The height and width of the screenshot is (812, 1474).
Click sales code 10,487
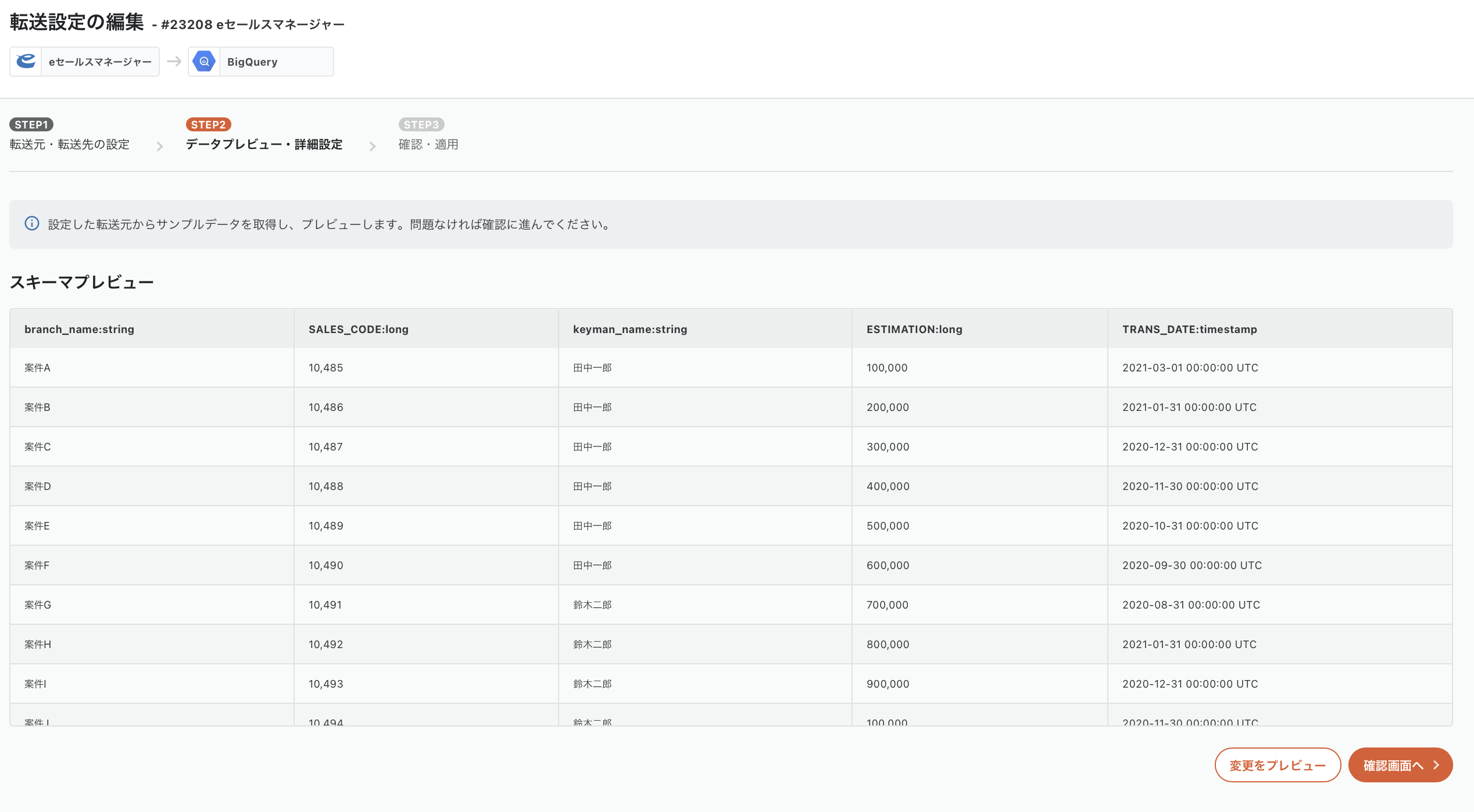pos(325,446)
